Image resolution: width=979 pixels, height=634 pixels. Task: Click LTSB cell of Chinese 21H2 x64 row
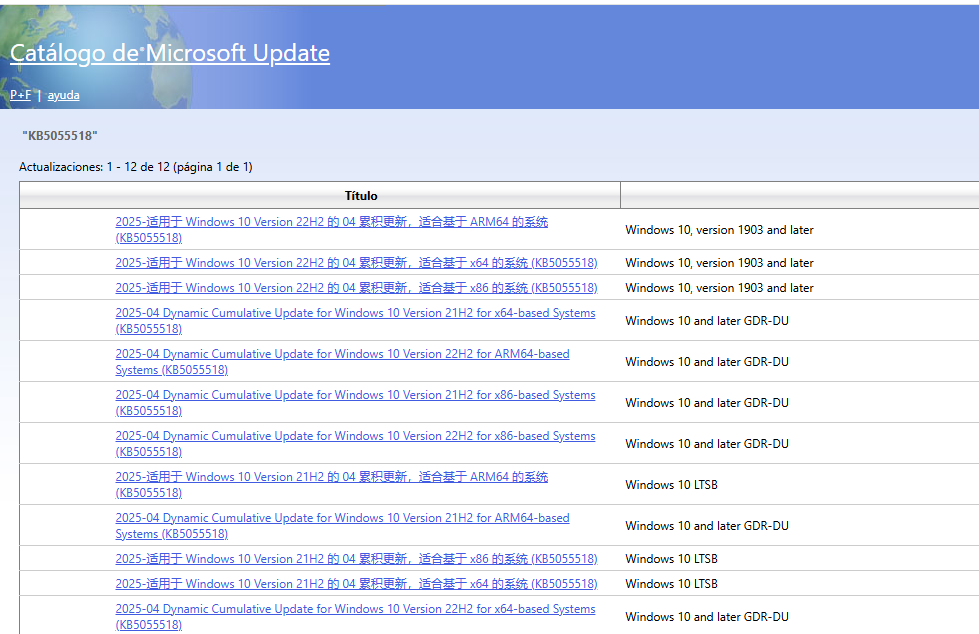coord(671,584)
